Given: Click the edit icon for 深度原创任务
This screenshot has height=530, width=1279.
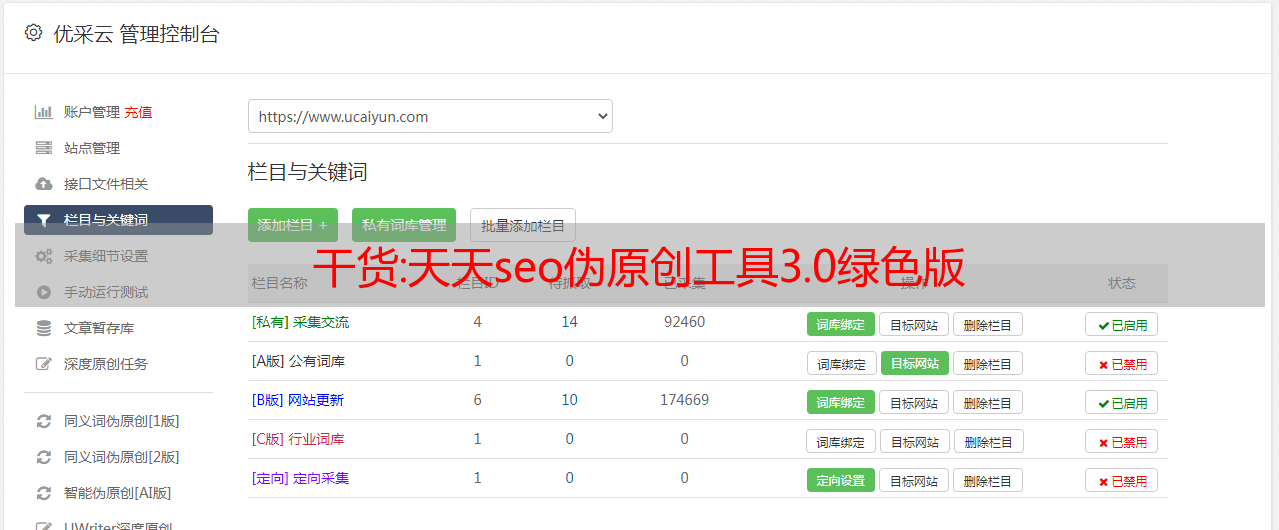Looking at the screenshot, I should [x=44, y=364].
